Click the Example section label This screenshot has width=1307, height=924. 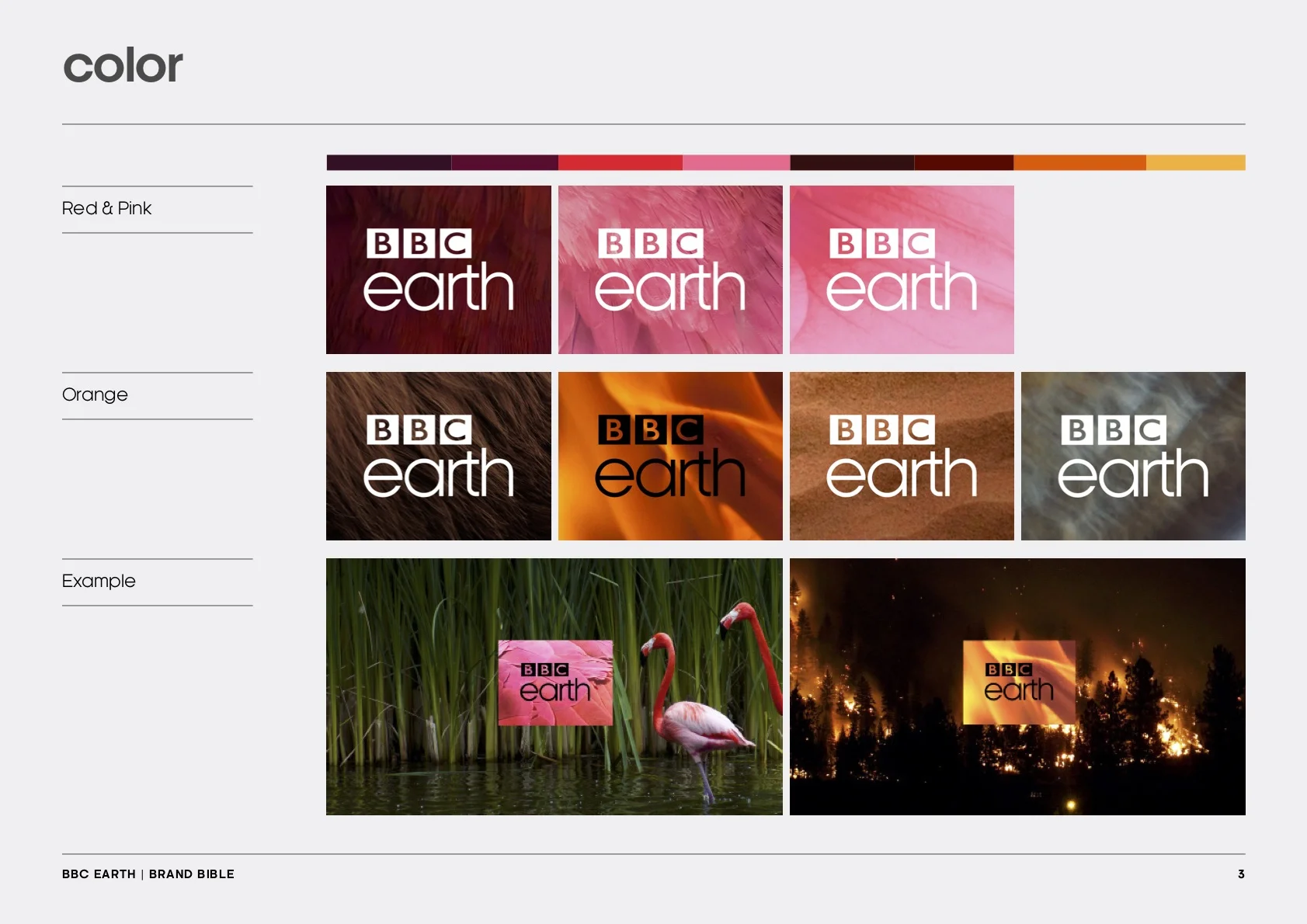click(98, 581)
